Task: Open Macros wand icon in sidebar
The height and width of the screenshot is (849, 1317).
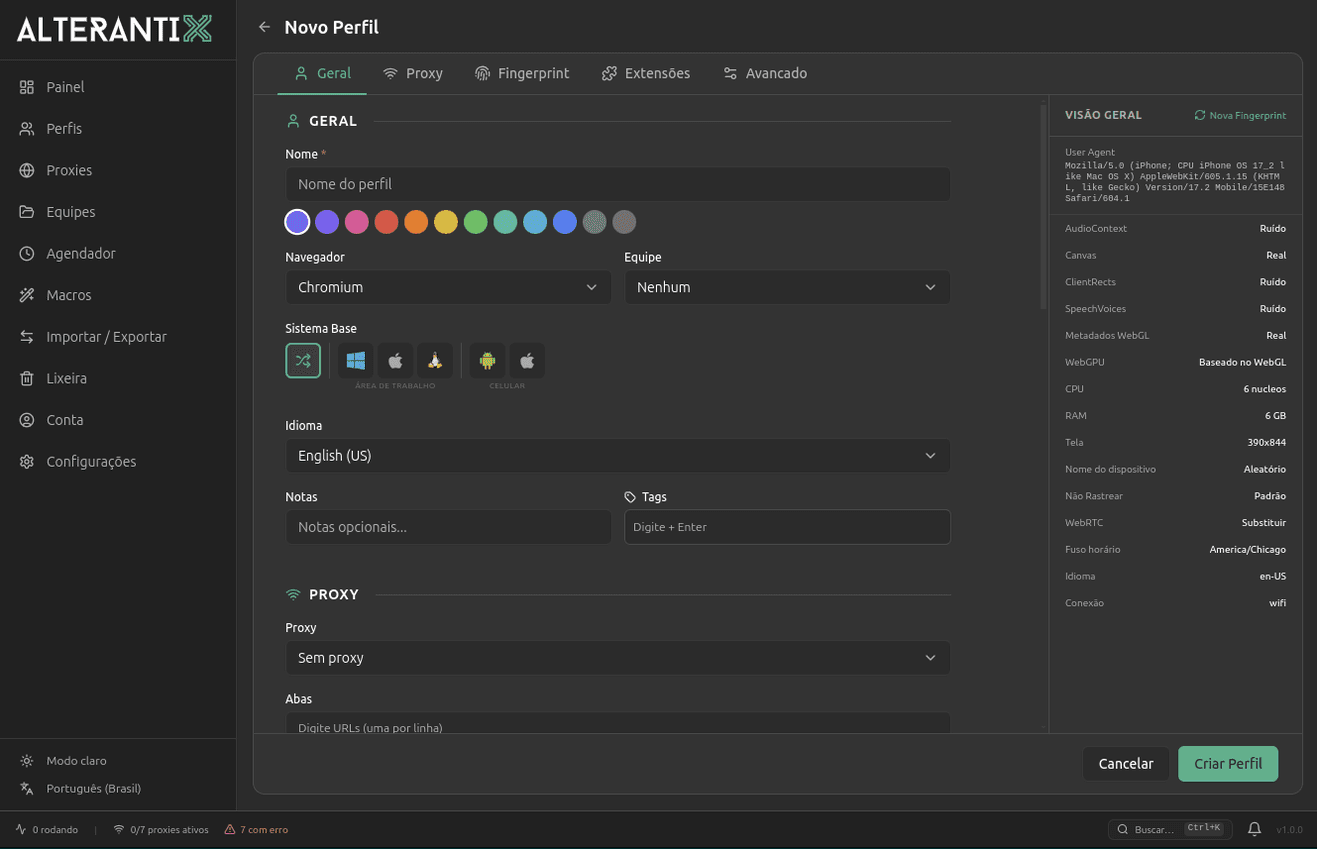Action: 27,295
